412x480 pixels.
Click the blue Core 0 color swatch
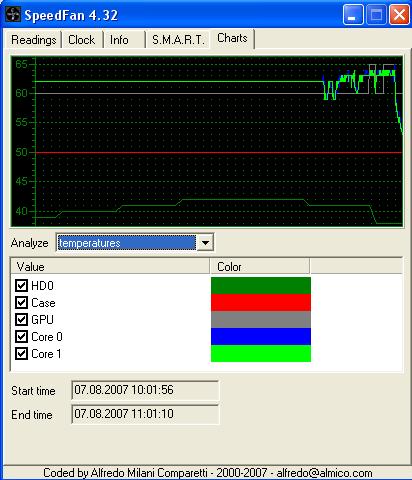(x=261, y=337)
